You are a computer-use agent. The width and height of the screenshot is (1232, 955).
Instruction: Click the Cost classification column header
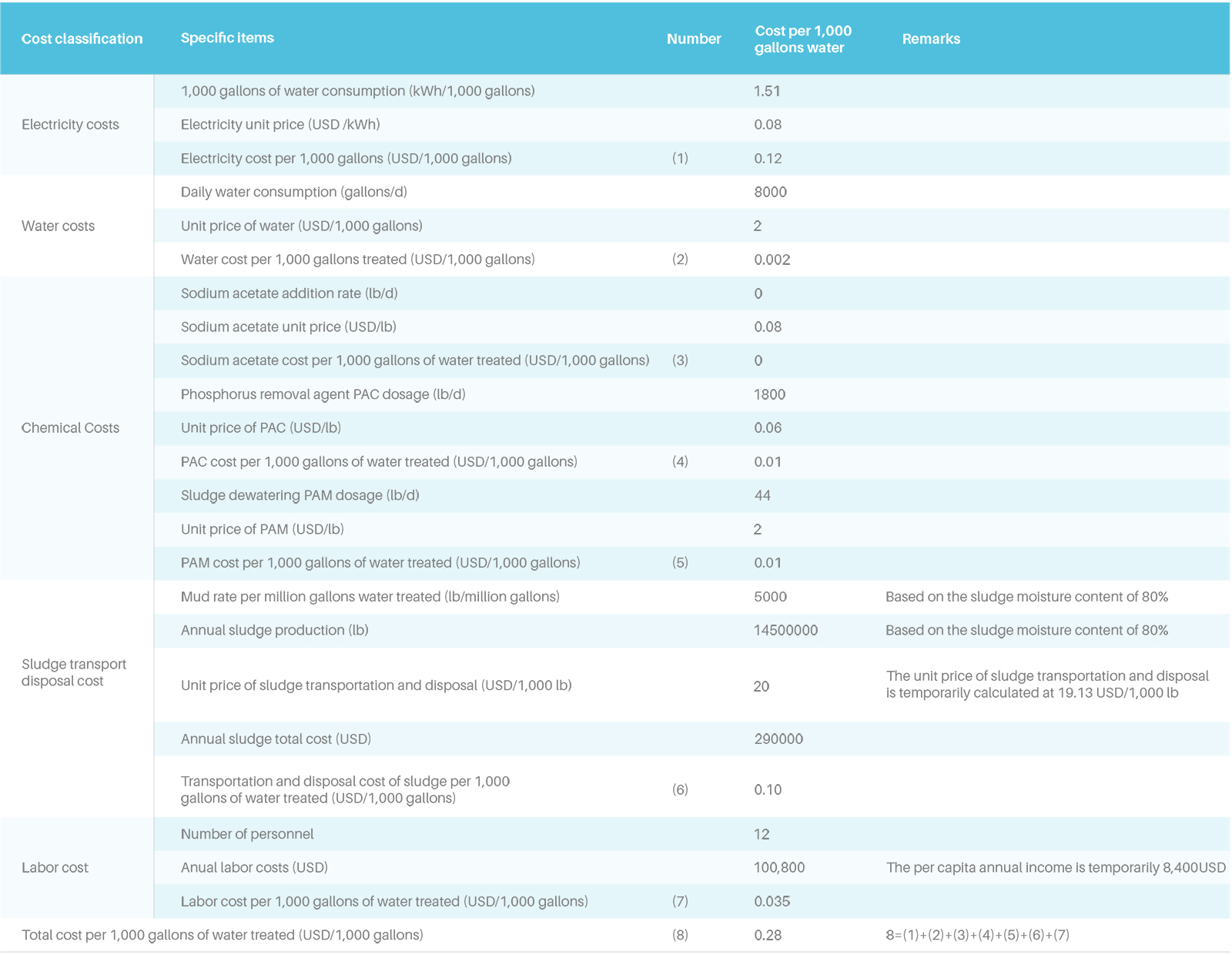click(x=82, y=39)
